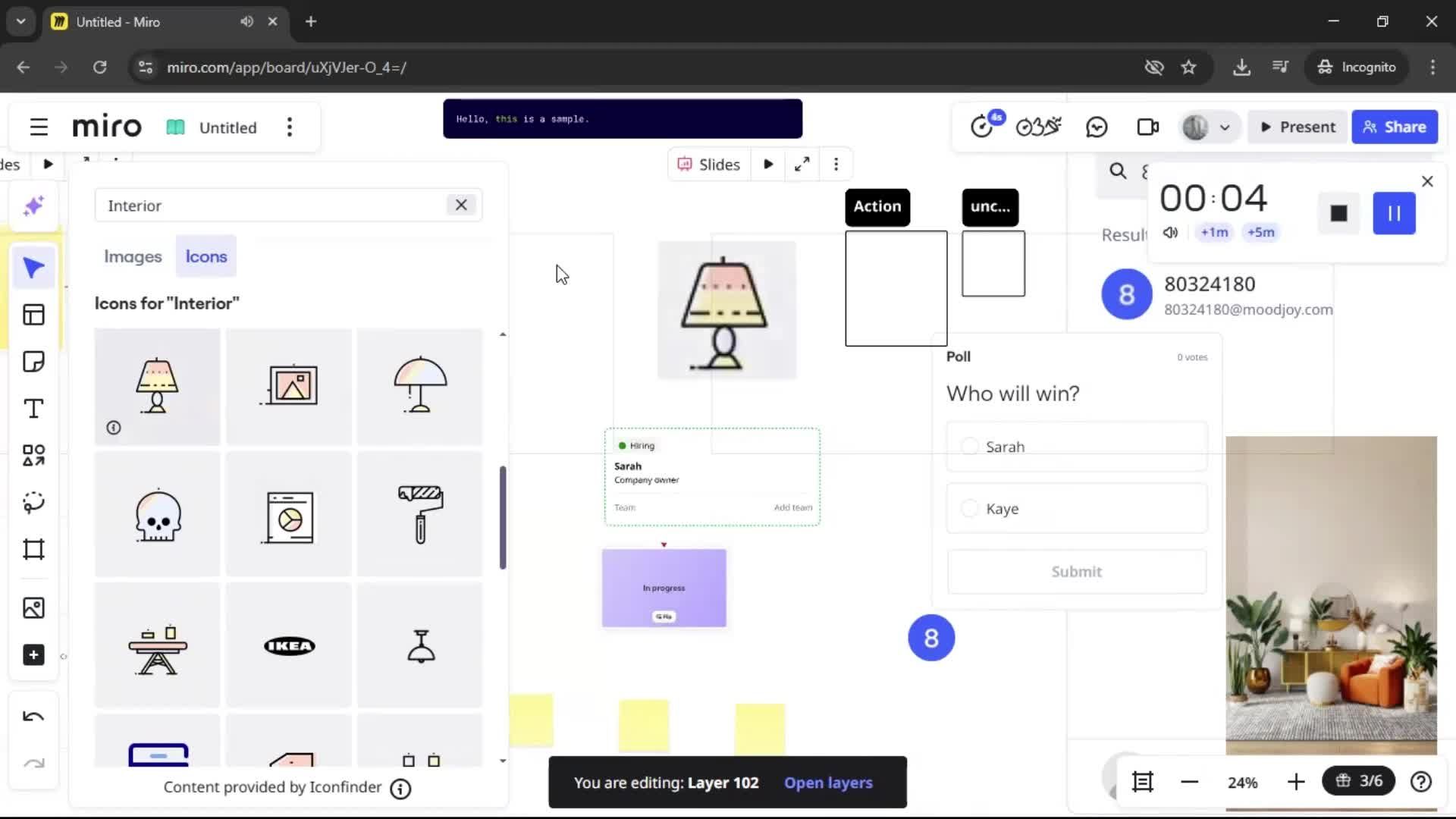Open Slides more options menu
This screenshot has width=1456, height=819.
coord(836,165)
